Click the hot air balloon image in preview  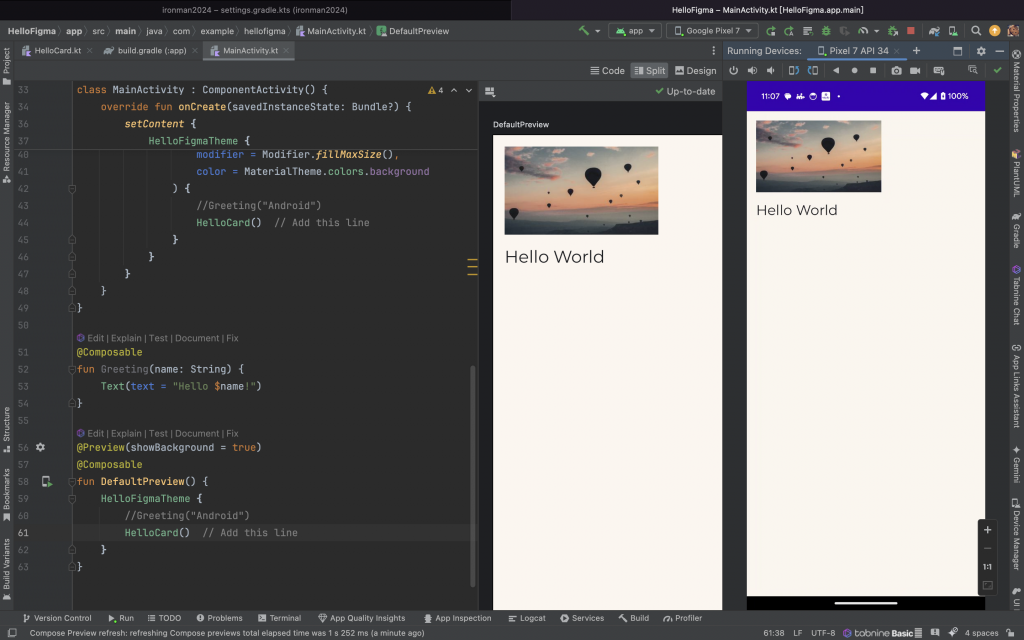coord(581,190)
